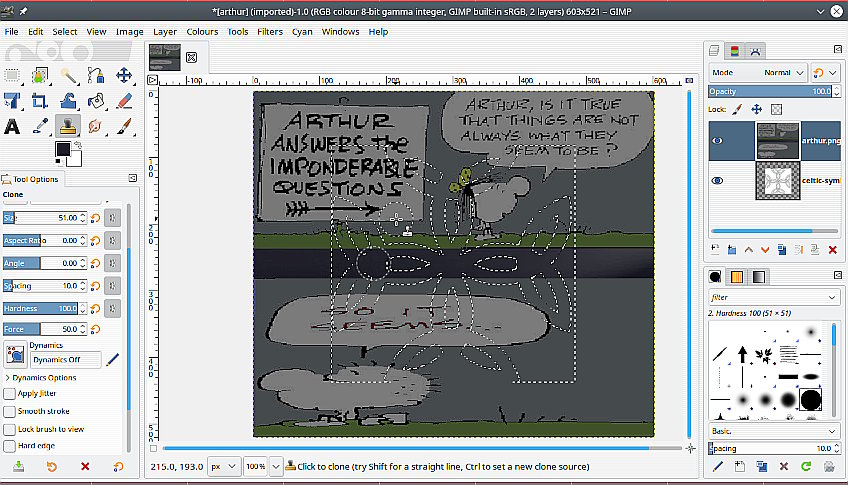Enable the Hard edge checkbox
848x485 pixels.
click(x=9, y=446)
